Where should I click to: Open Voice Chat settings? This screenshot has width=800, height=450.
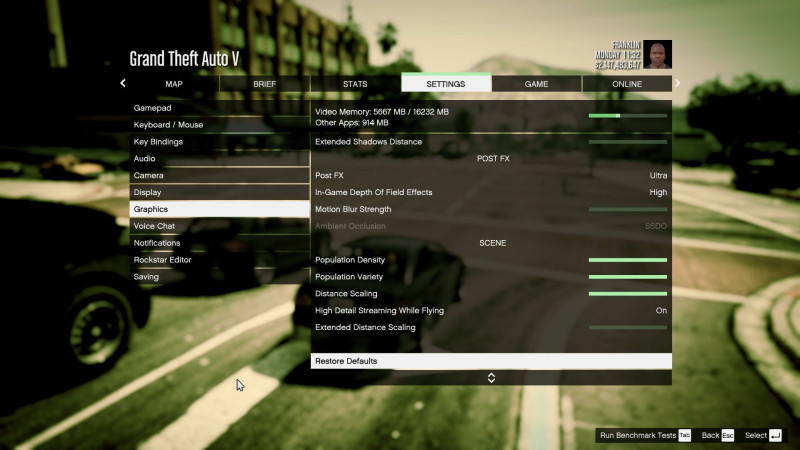point(219,226)
